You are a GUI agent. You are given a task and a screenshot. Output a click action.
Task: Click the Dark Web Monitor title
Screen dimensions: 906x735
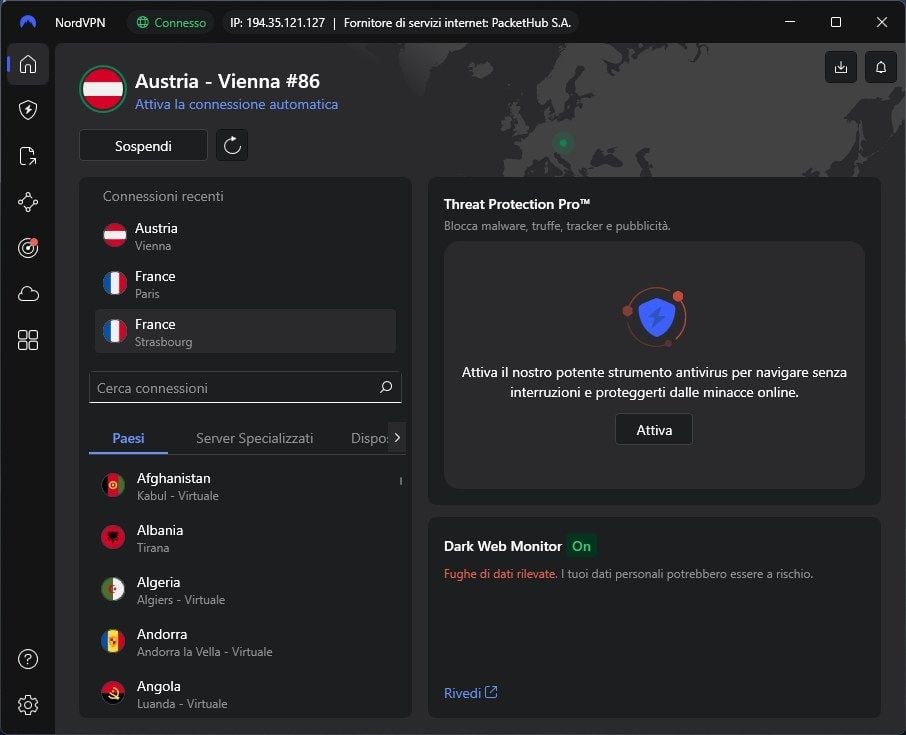tap(503, 546)
